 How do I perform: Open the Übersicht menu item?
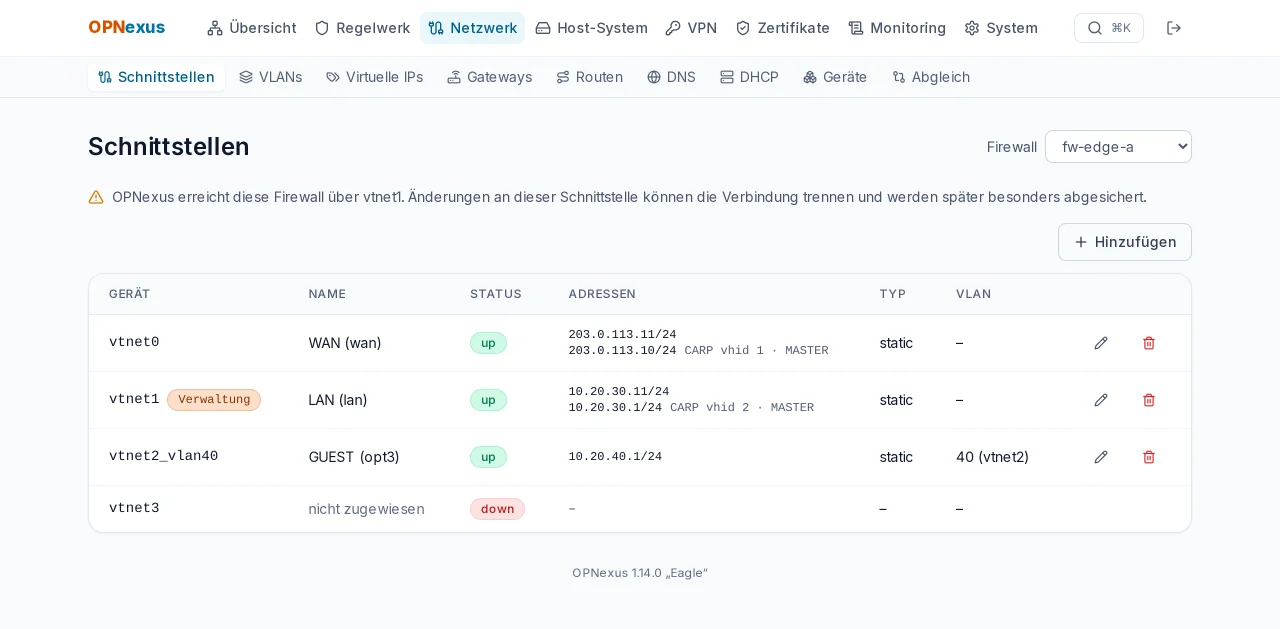click(252, 28)
